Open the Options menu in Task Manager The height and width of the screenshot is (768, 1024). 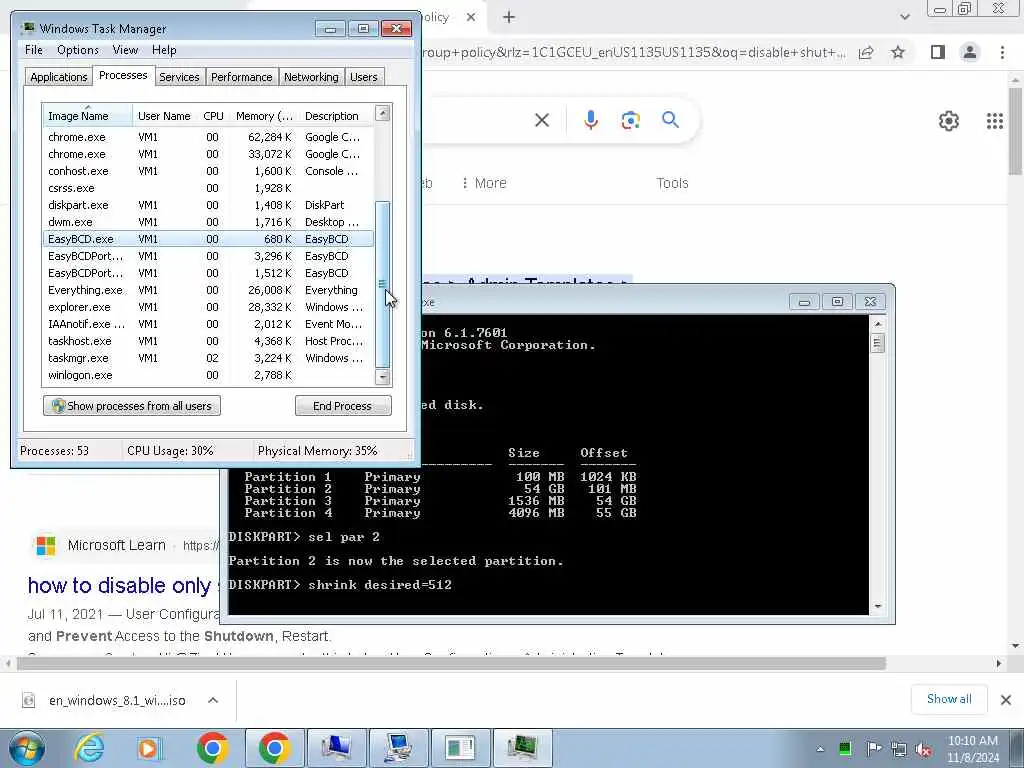[x=78, y=50]
